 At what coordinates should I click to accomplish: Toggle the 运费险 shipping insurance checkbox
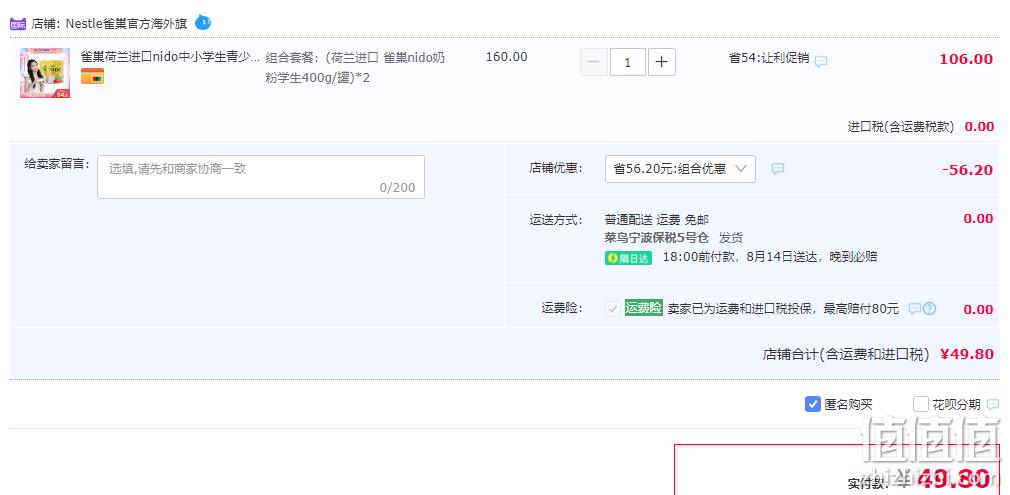coord(613,309)
